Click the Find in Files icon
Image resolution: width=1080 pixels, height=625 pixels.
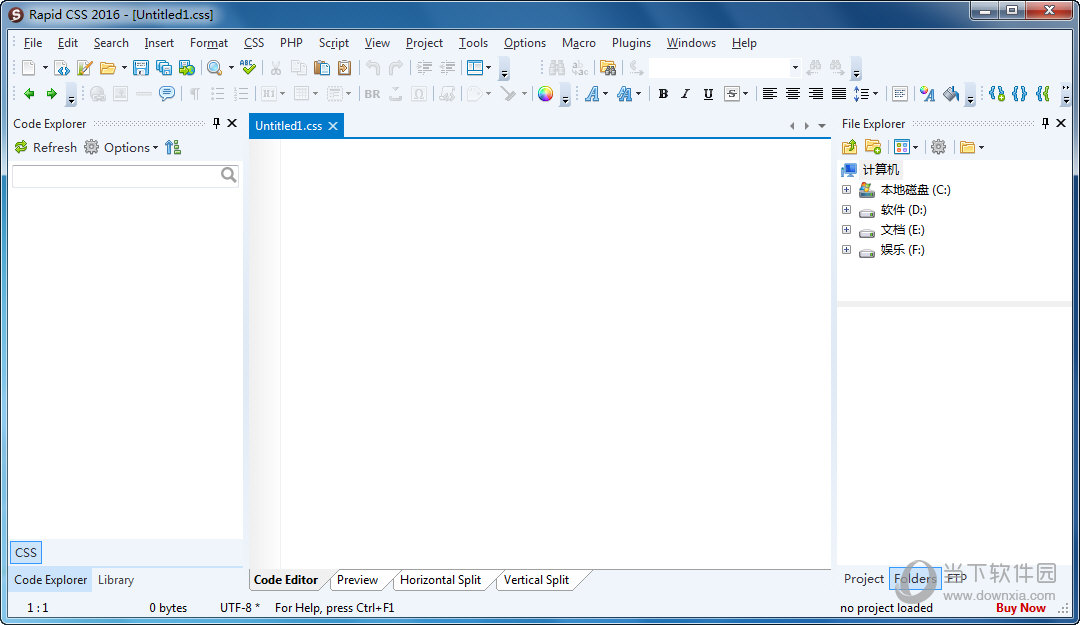[x=607, y=68]
